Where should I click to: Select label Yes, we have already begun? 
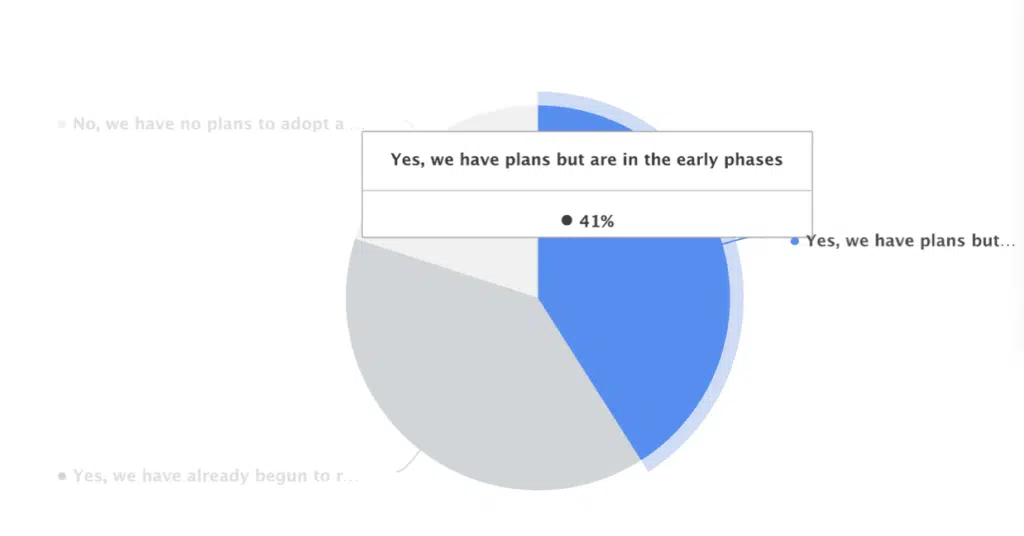tap(216, 476)
